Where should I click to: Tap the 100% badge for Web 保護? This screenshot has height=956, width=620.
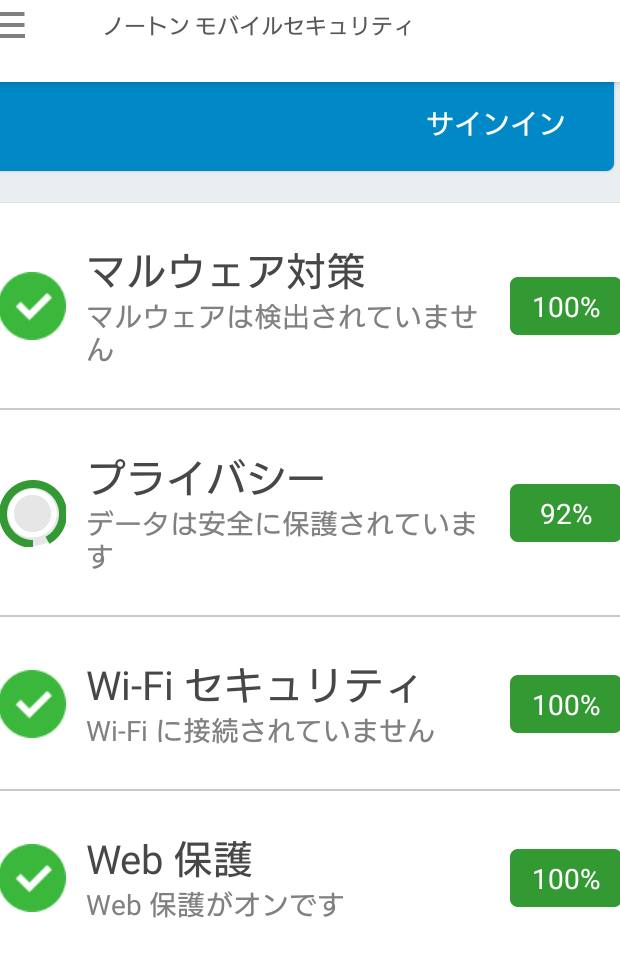pos(565,879)
